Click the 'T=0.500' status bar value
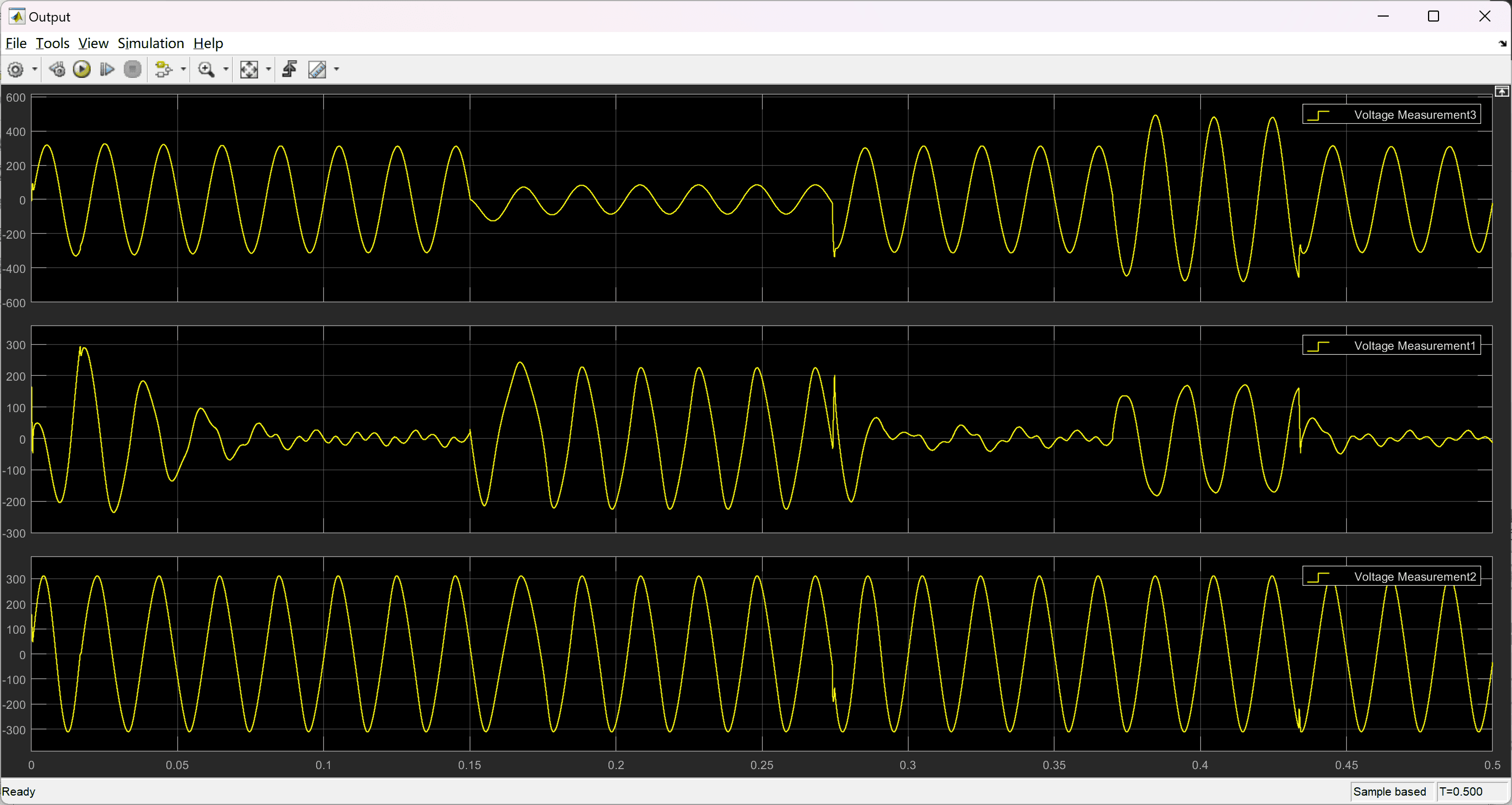 [1461, 792]
